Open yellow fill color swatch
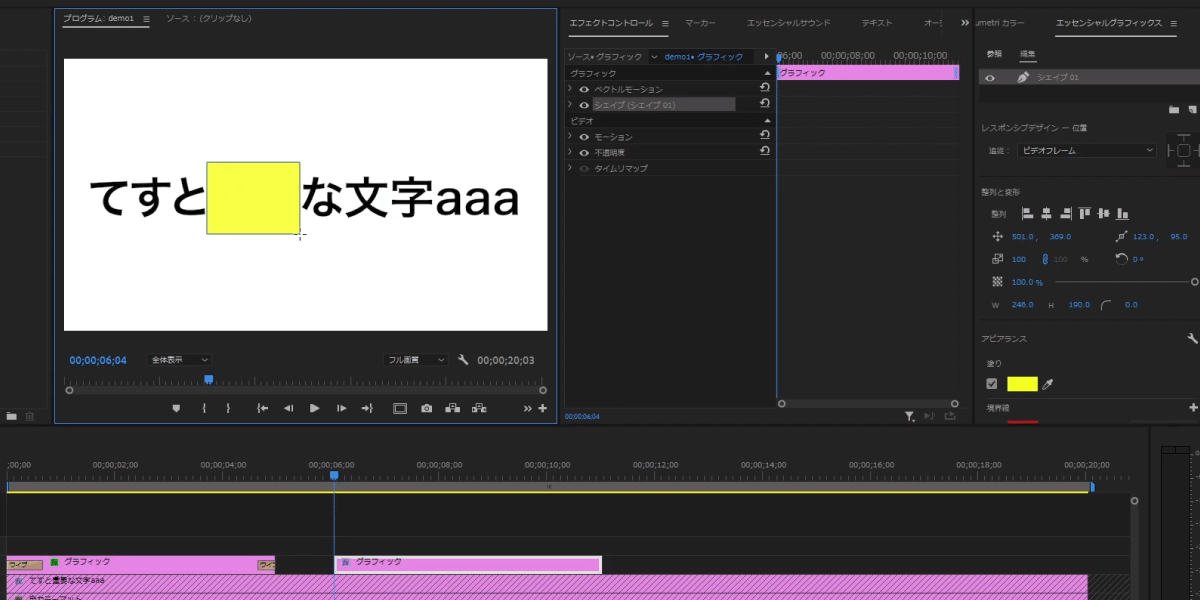 1022,384
